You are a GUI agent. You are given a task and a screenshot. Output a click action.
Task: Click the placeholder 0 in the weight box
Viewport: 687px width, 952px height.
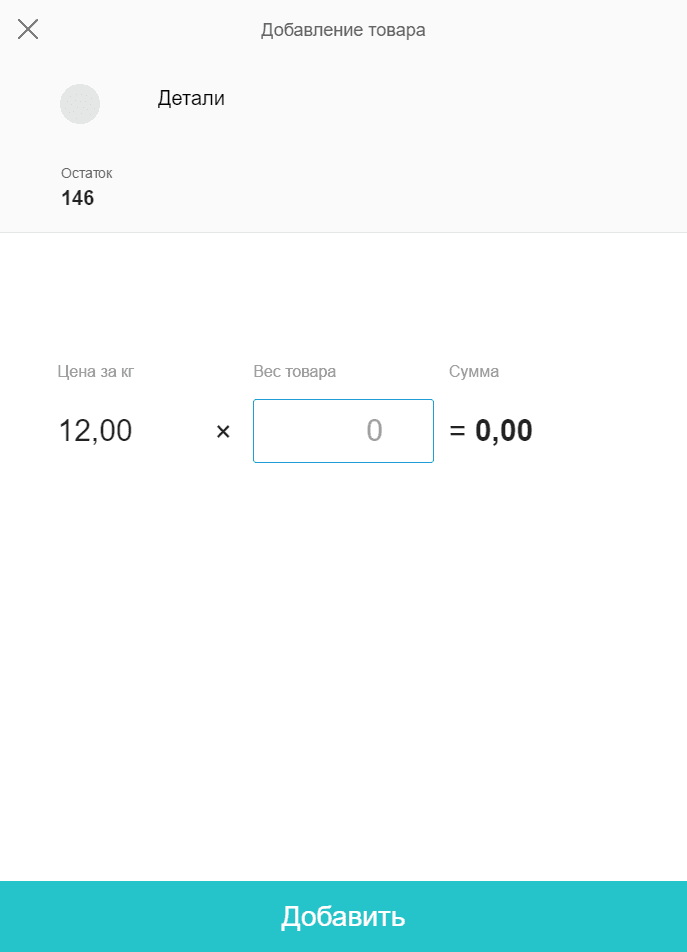click(374, 431)
